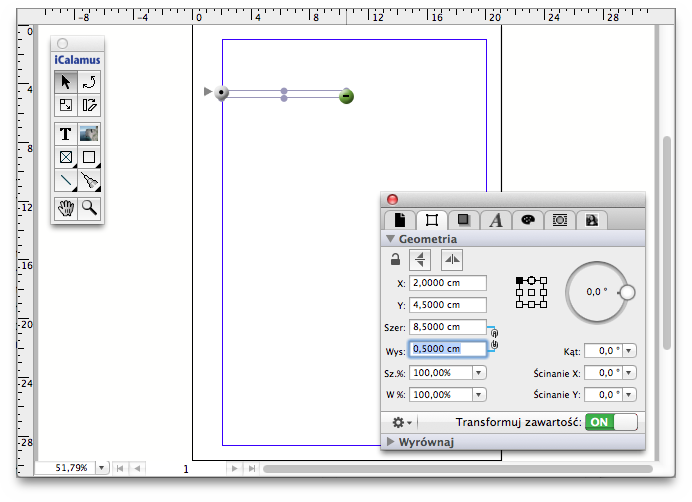Switch to the document page inspector tab
Screen dimensions: 692x502
tap(400, 220)
